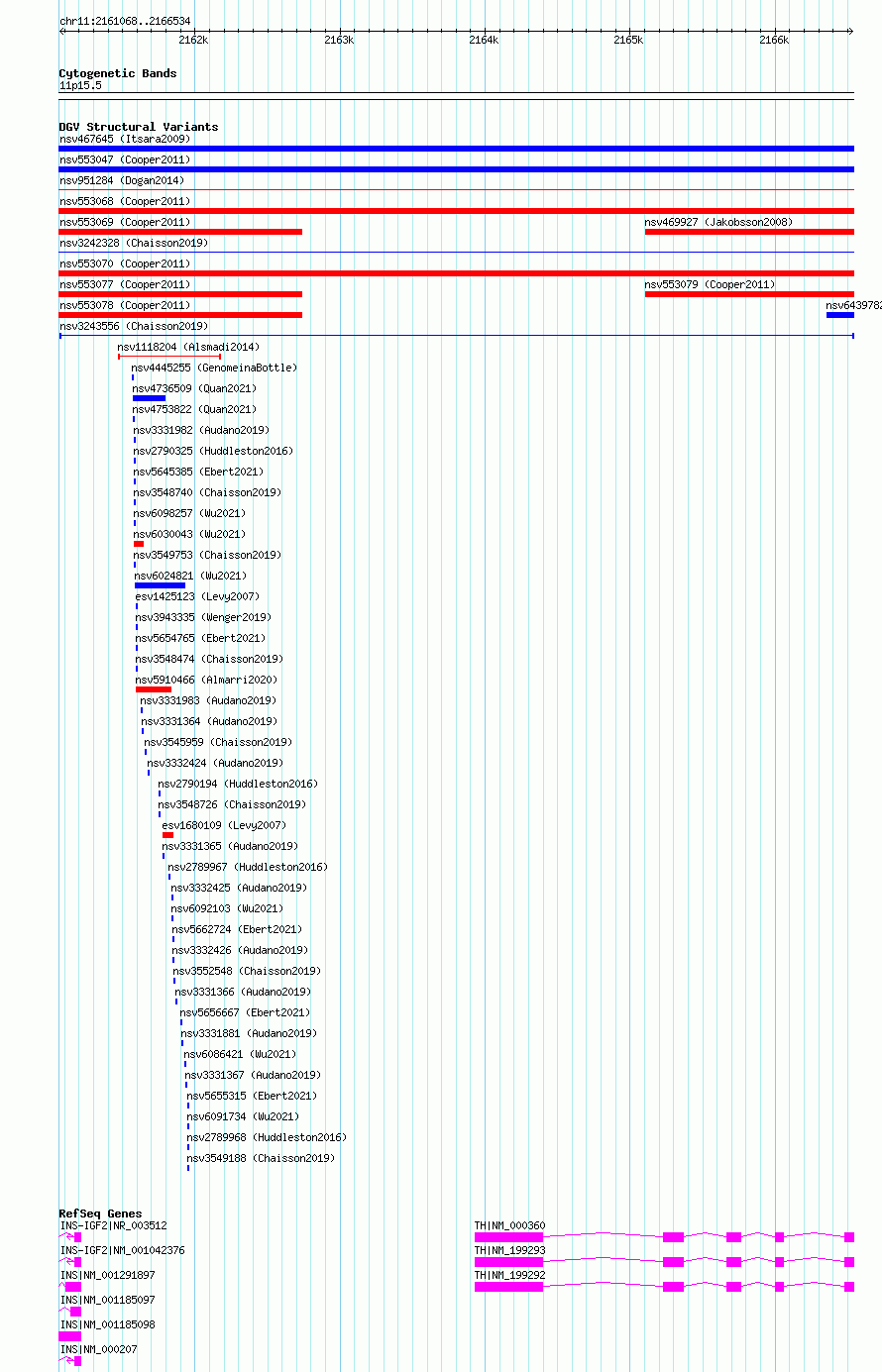Click the 2164k ruler position label

click(x=484, y=40)
